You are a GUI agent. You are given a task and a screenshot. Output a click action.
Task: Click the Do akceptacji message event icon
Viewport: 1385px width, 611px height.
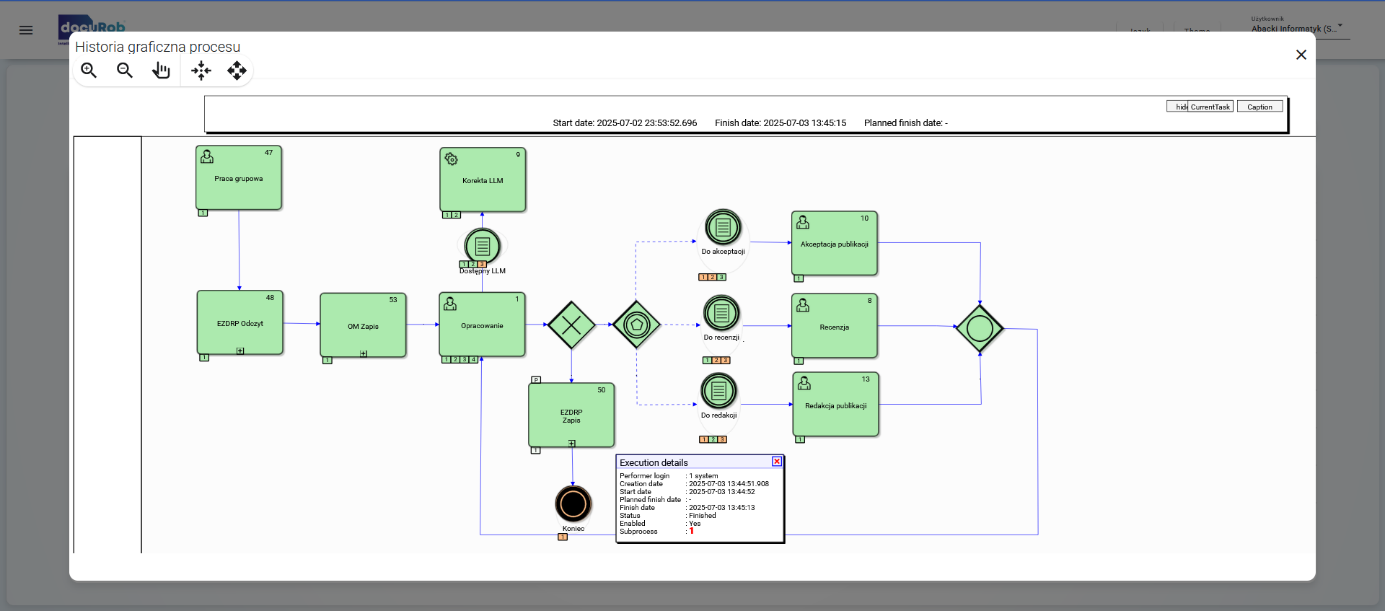tap(722, 228)
